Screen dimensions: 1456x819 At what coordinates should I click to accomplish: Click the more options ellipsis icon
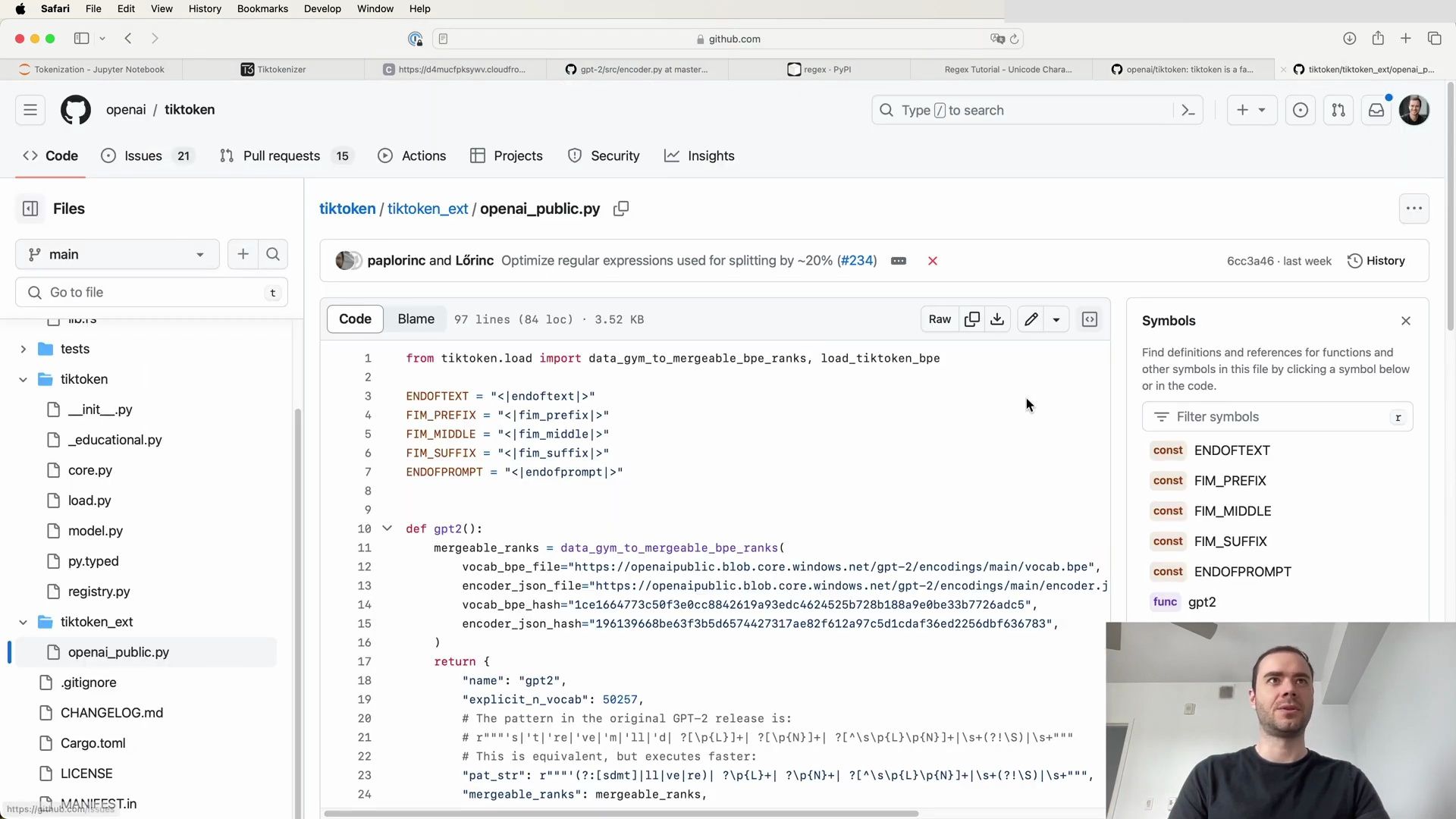point(1414,208)
